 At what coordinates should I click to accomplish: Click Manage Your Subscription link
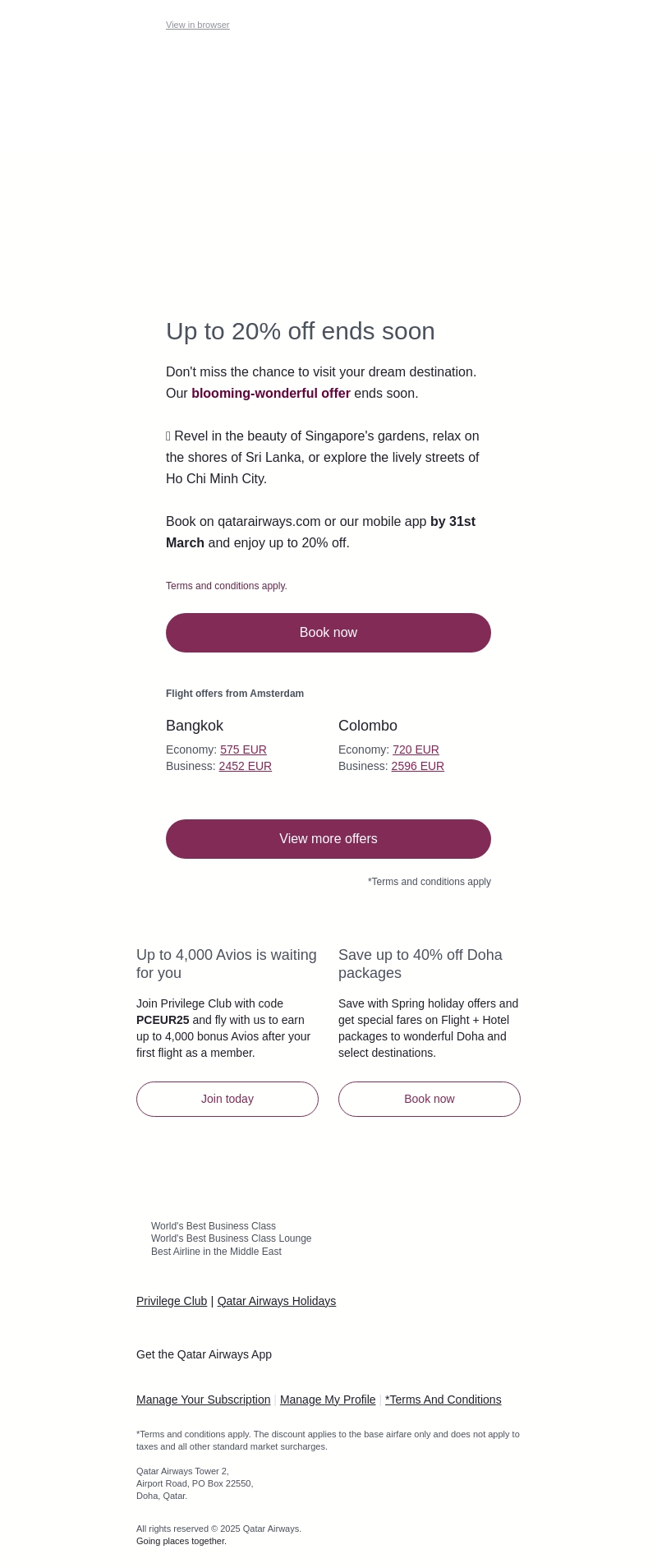click(x=203, y=1400)
